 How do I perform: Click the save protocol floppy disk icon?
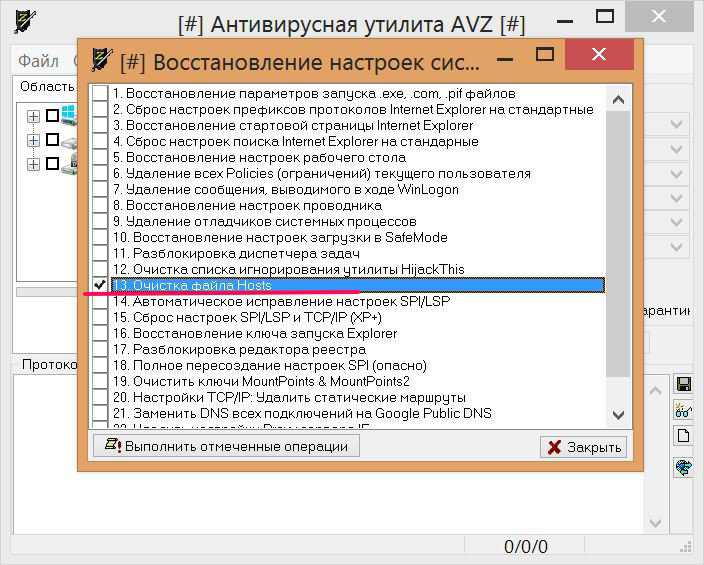pos(683,384)
